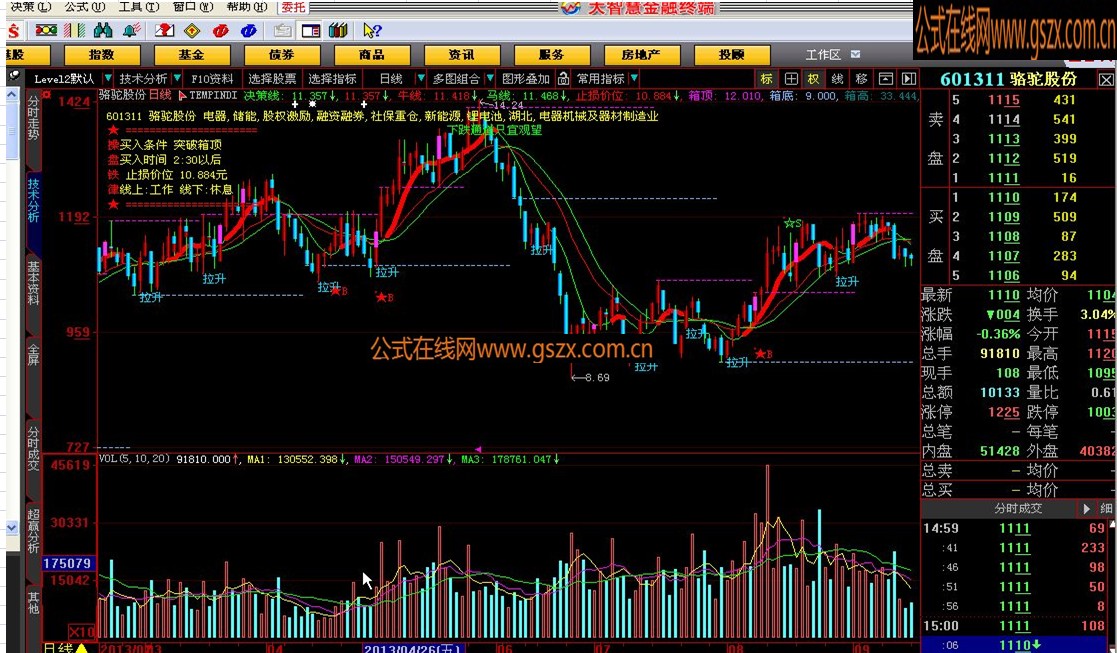The width and height of the screenshot is (1117, 653).
Task: Open the alarm bell alert icon
Action: click(132, 31)
